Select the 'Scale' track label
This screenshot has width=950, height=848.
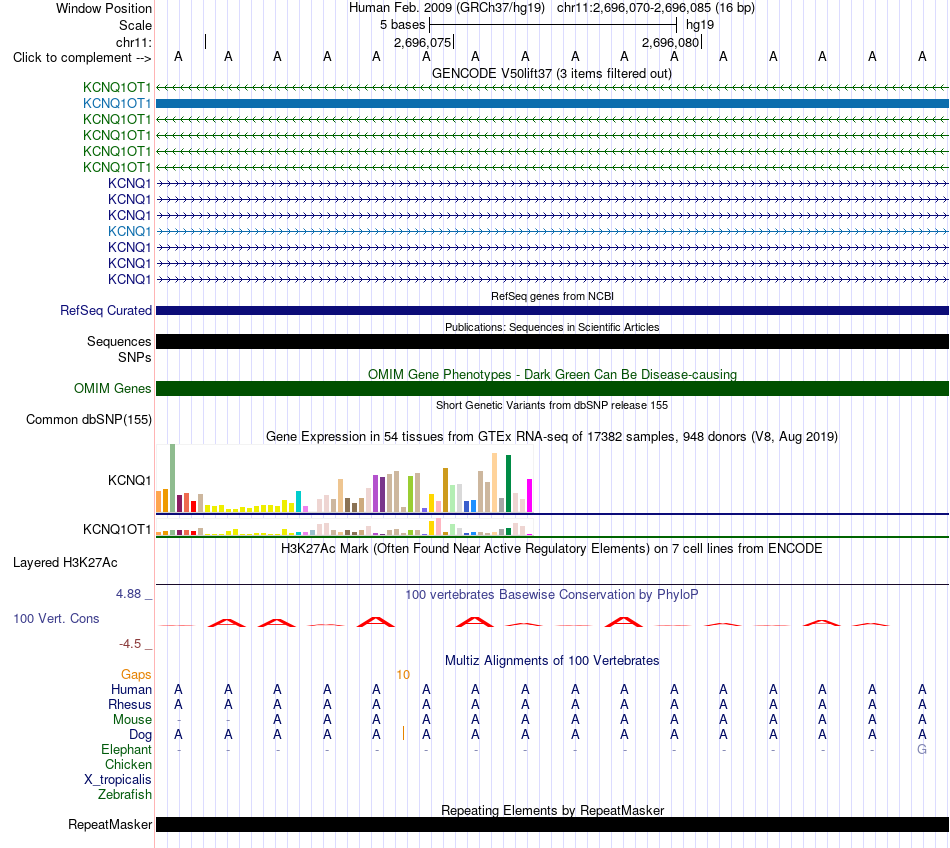(x=135, y=25)
